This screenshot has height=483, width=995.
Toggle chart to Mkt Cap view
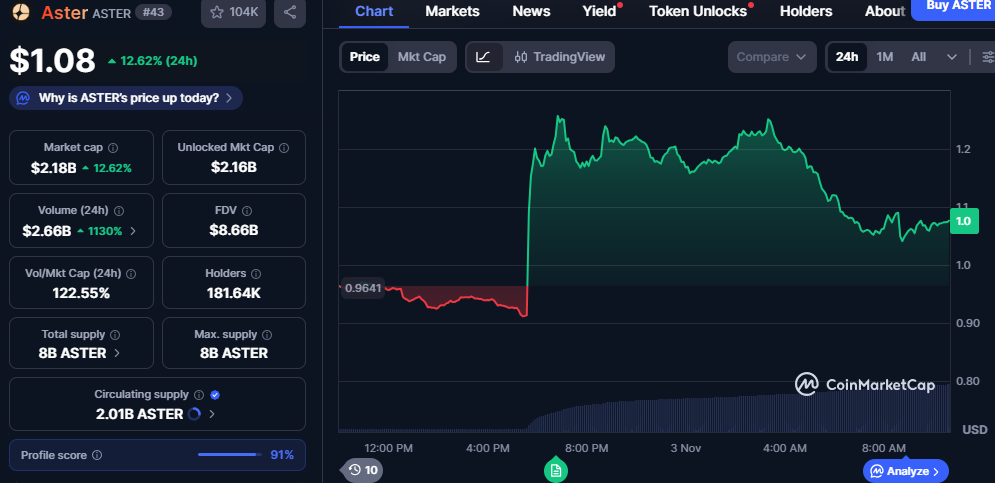click(x=422, y=57)
